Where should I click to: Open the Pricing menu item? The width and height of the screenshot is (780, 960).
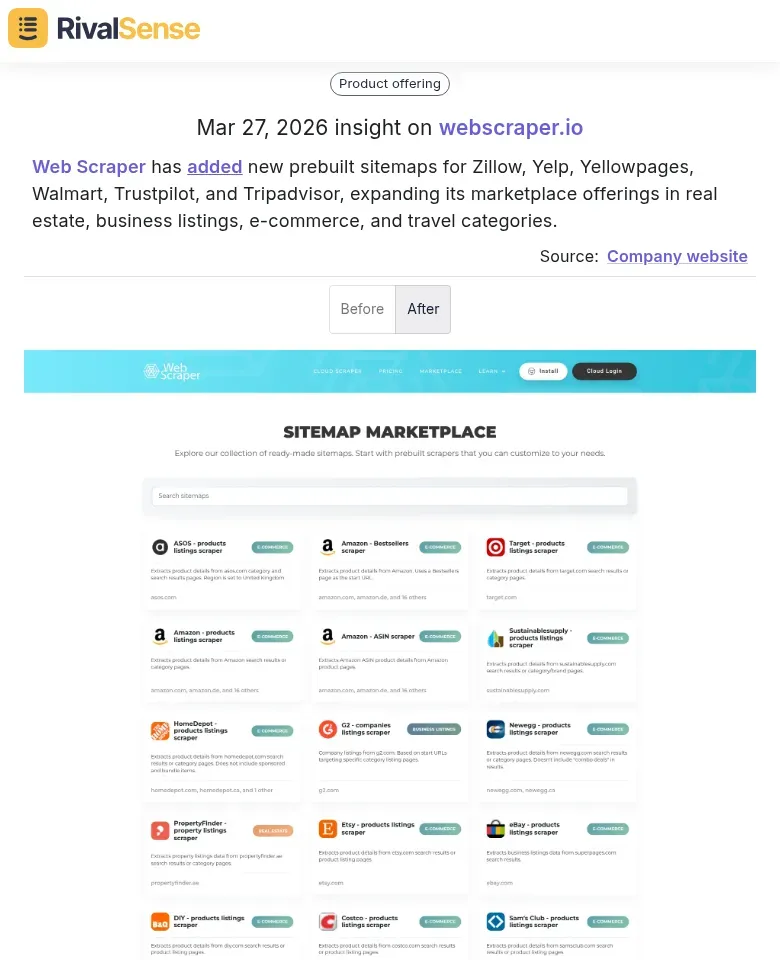pos(390,371)
